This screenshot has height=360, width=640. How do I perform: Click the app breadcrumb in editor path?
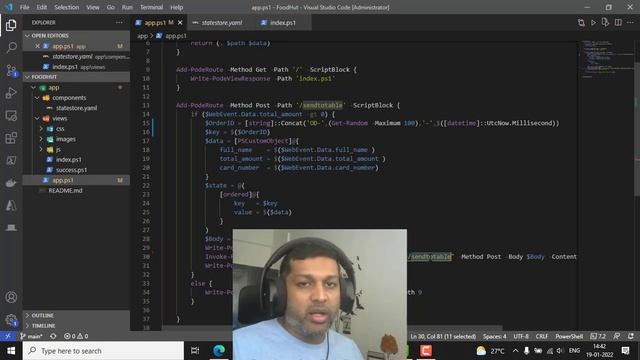[x=142, y=36]
